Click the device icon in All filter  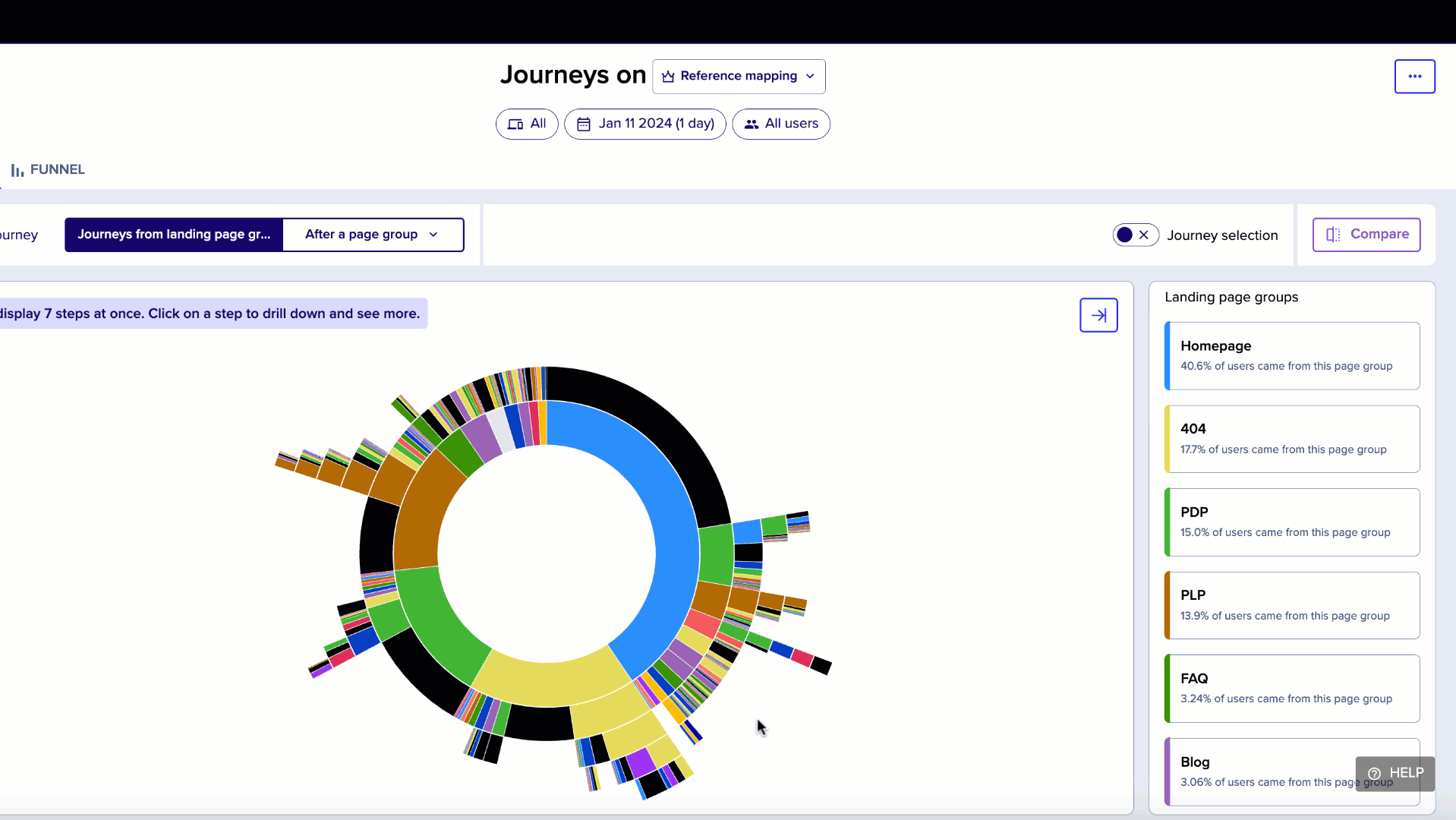click(x=515, y=125)
